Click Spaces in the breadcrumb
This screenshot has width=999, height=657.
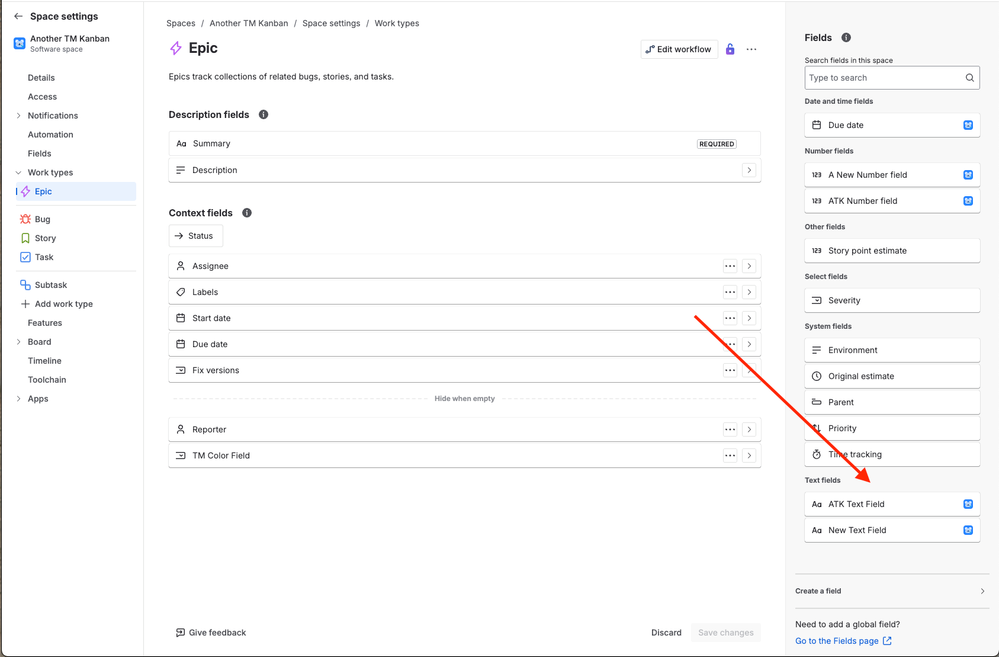[181, 24]
